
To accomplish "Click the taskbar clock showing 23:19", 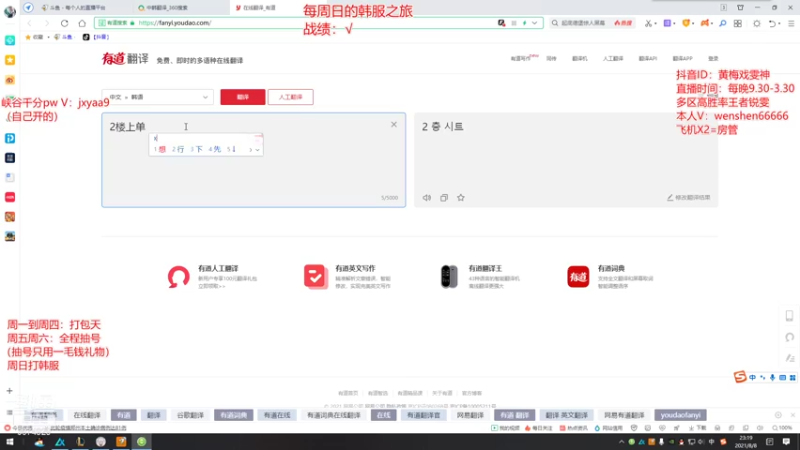I will (746, 442).
